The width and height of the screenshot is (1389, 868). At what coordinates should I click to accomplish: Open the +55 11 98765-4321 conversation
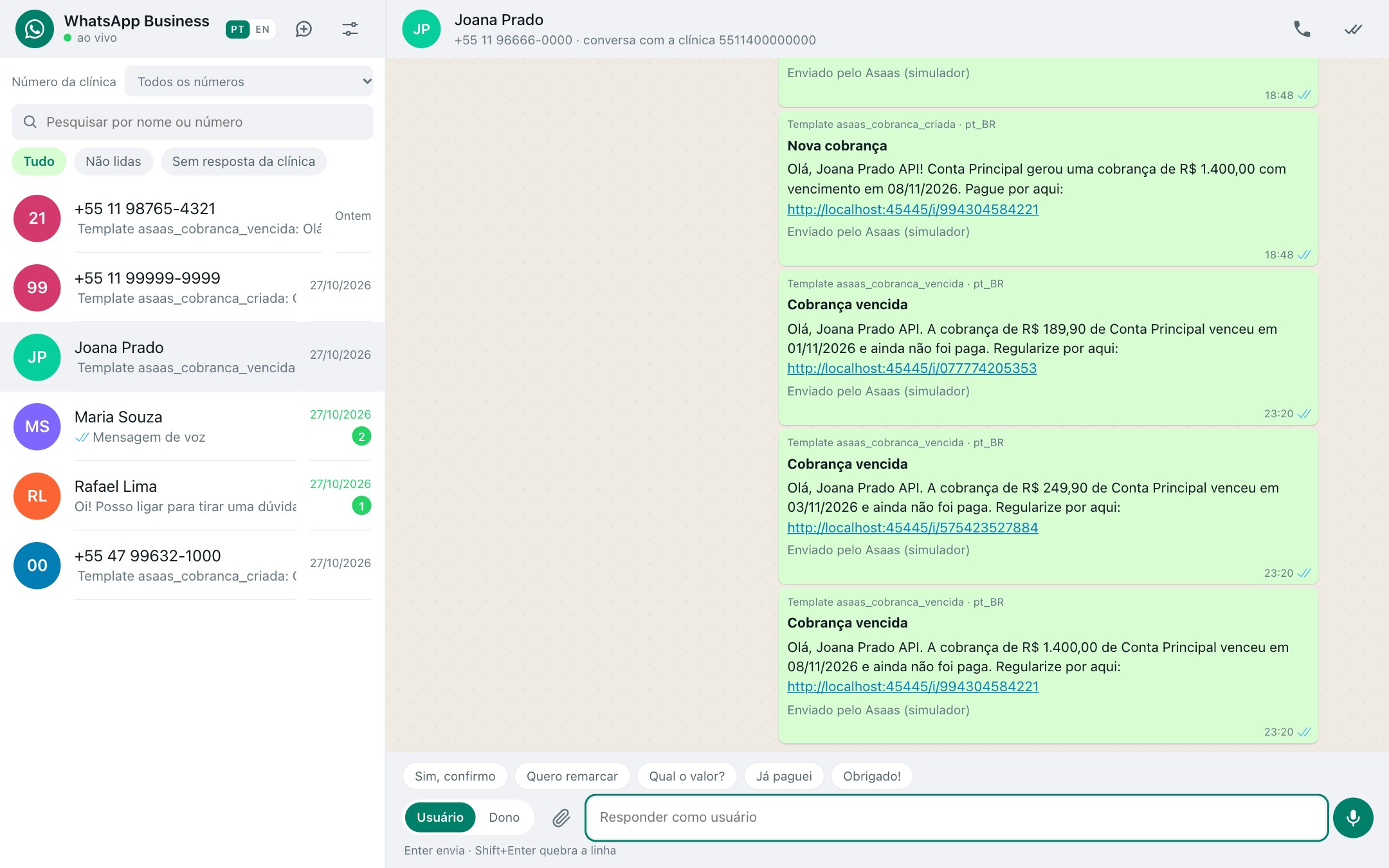click(192, 218)
